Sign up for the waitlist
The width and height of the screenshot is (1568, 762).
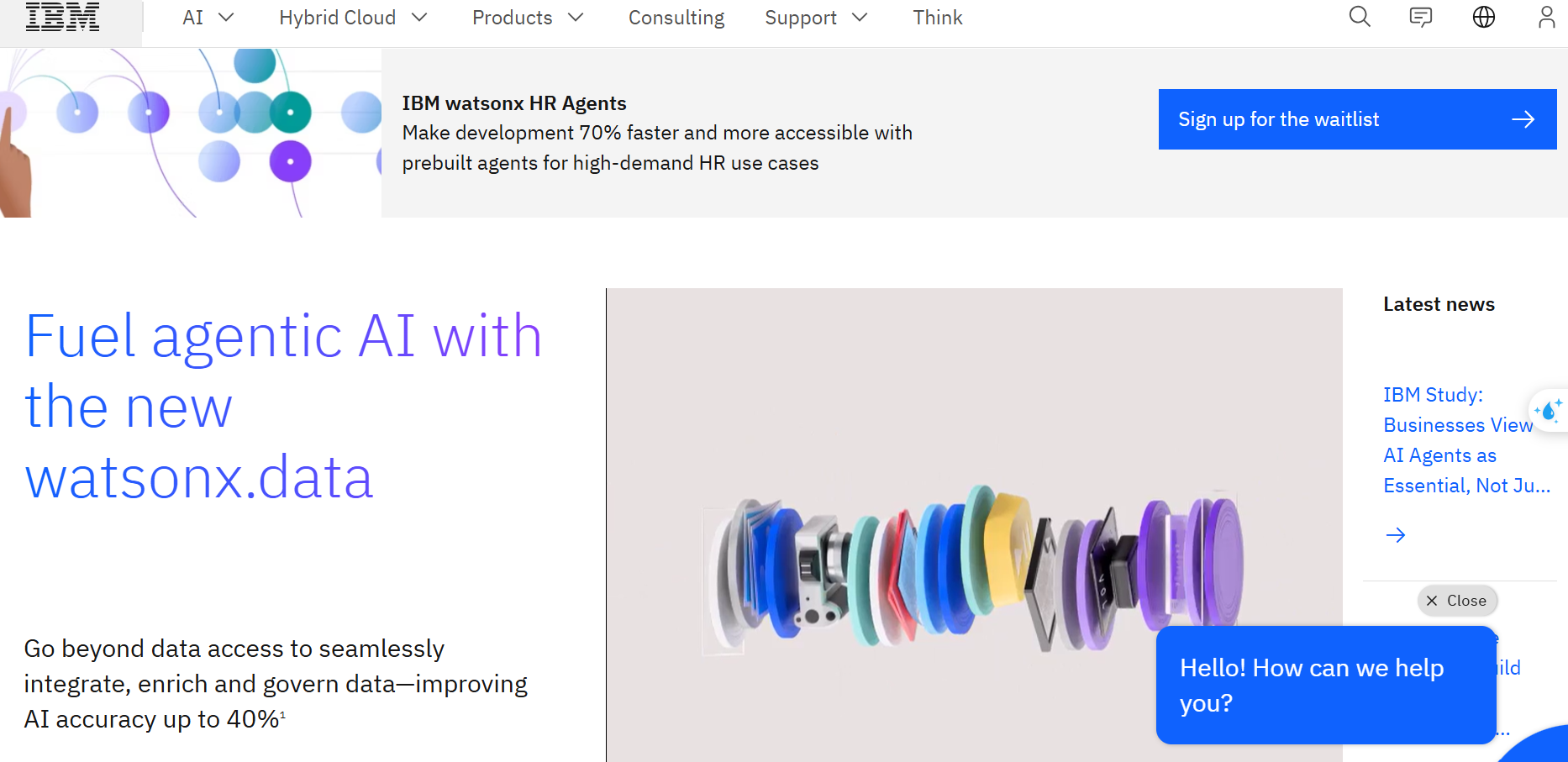pyautogui.click(x=1357, y=119)
